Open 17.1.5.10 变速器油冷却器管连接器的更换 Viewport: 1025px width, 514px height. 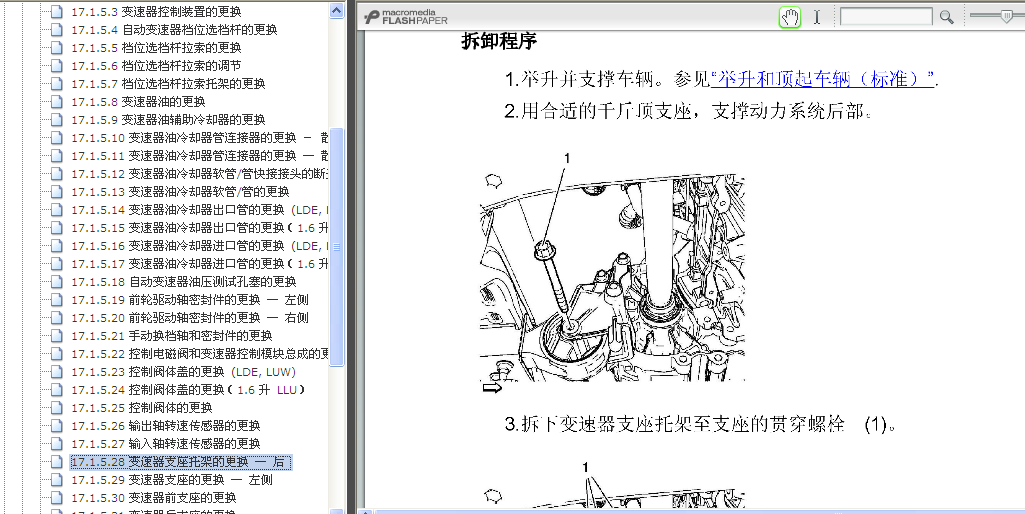tap(199, 137)
